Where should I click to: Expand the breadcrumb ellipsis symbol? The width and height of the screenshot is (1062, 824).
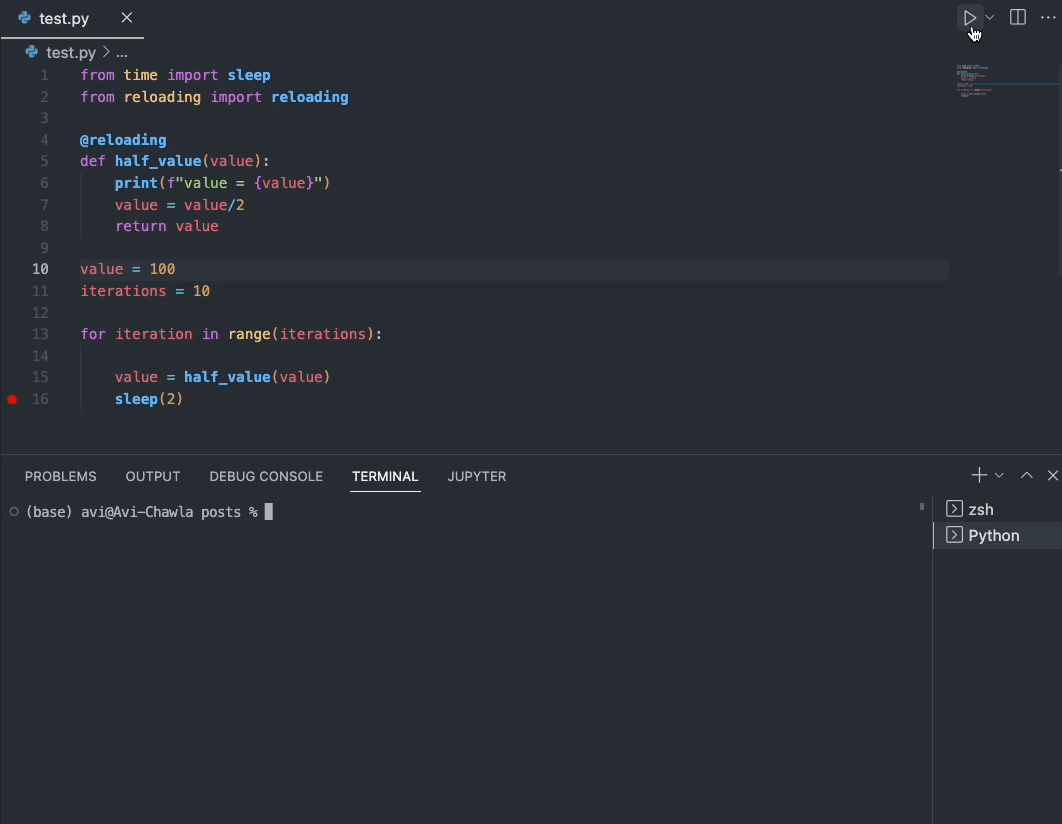click(122, 52)
